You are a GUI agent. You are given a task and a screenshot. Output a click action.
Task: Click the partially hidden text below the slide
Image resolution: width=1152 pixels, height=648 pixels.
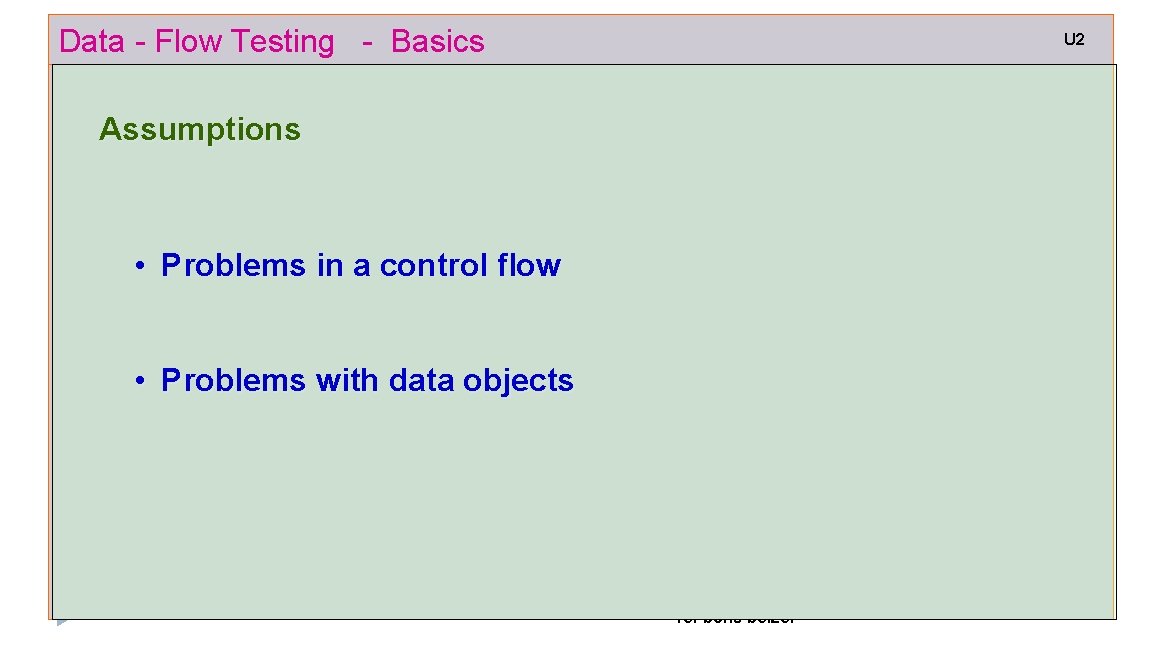tap(735, 621)
